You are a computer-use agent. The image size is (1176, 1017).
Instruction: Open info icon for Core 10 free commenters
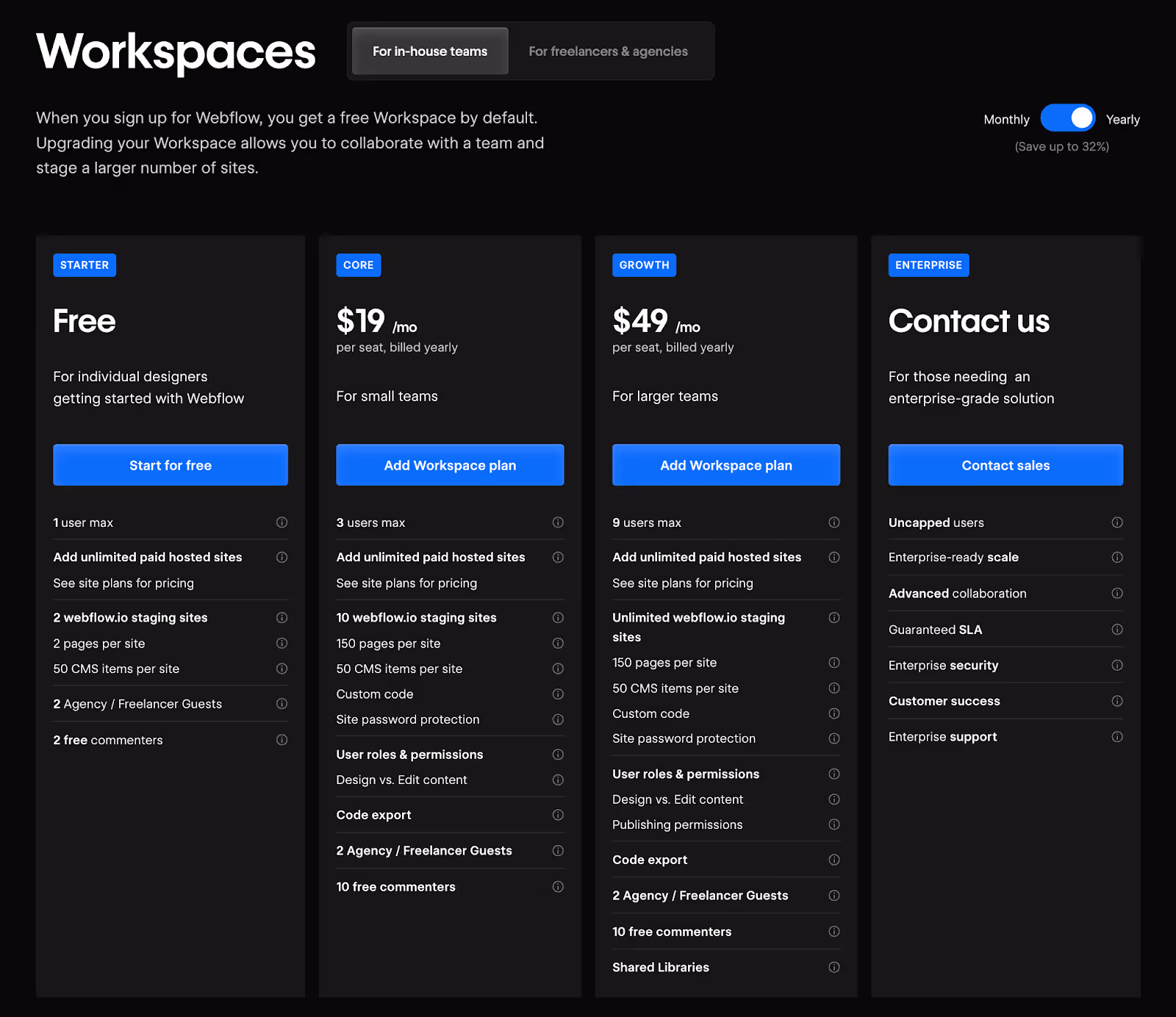558,887
